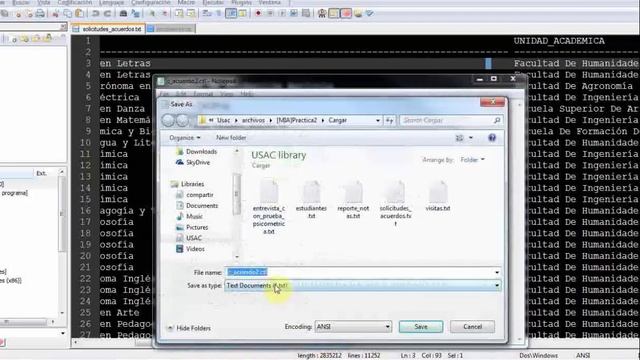This screenshot has height=360, width=640.
Task: Open the Arrange by Folder dropdown
Action: pyautogui.click(x=473, y=160)
